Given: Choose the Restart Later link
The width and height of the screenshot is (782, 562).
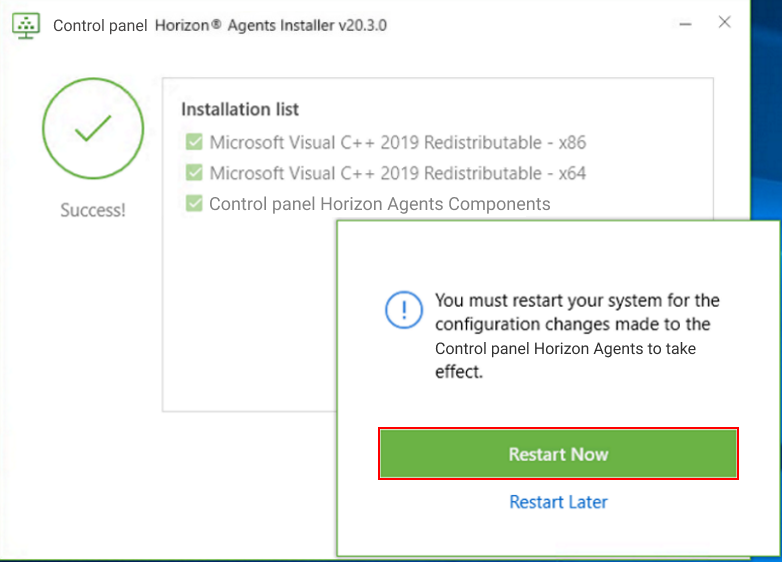Looking at the screenshot, I should point(558,502).
